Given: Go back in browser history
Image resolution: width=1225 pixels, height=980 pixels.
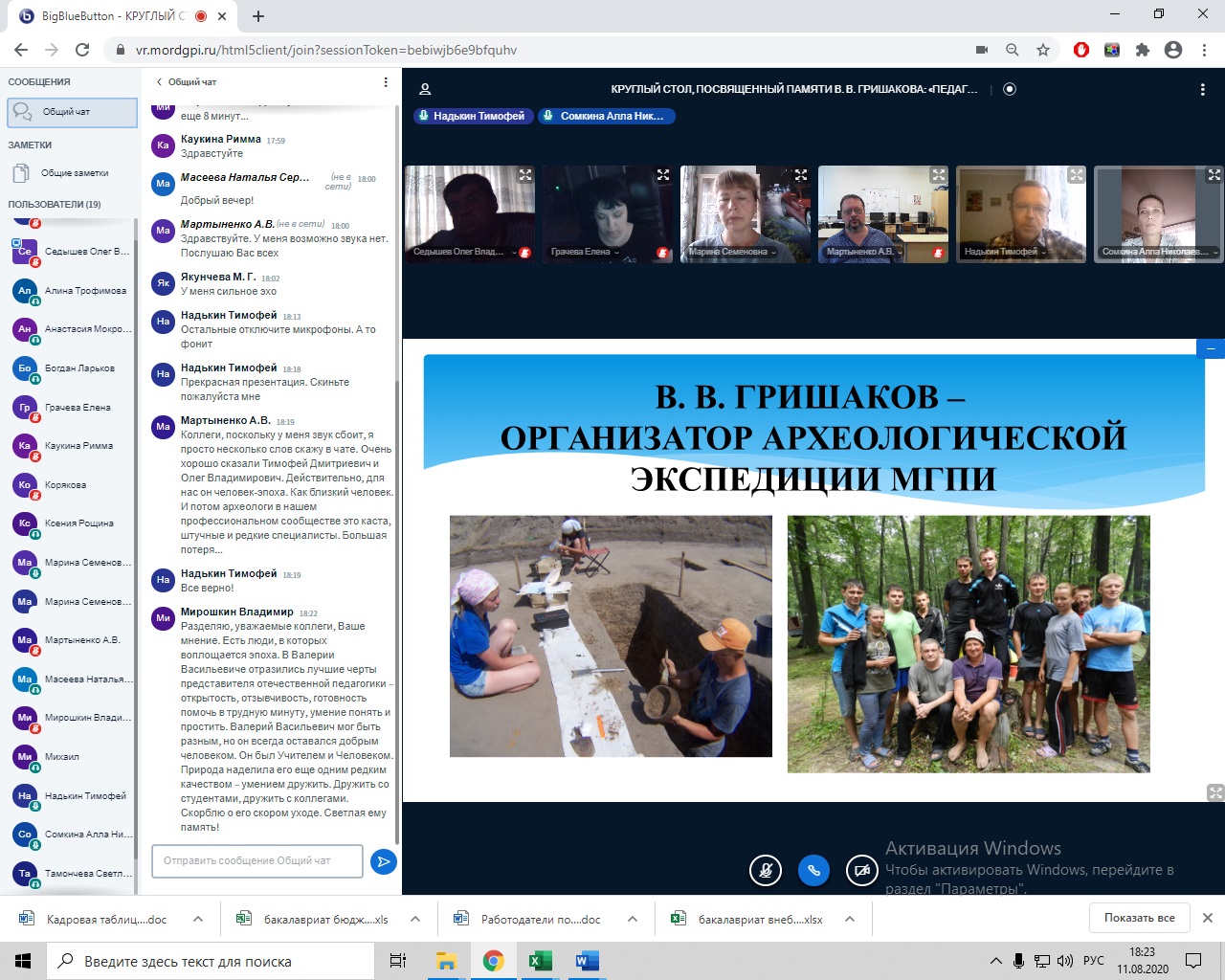Looking at the screenshot, I should pyautogui.click(x=21, y=50).
